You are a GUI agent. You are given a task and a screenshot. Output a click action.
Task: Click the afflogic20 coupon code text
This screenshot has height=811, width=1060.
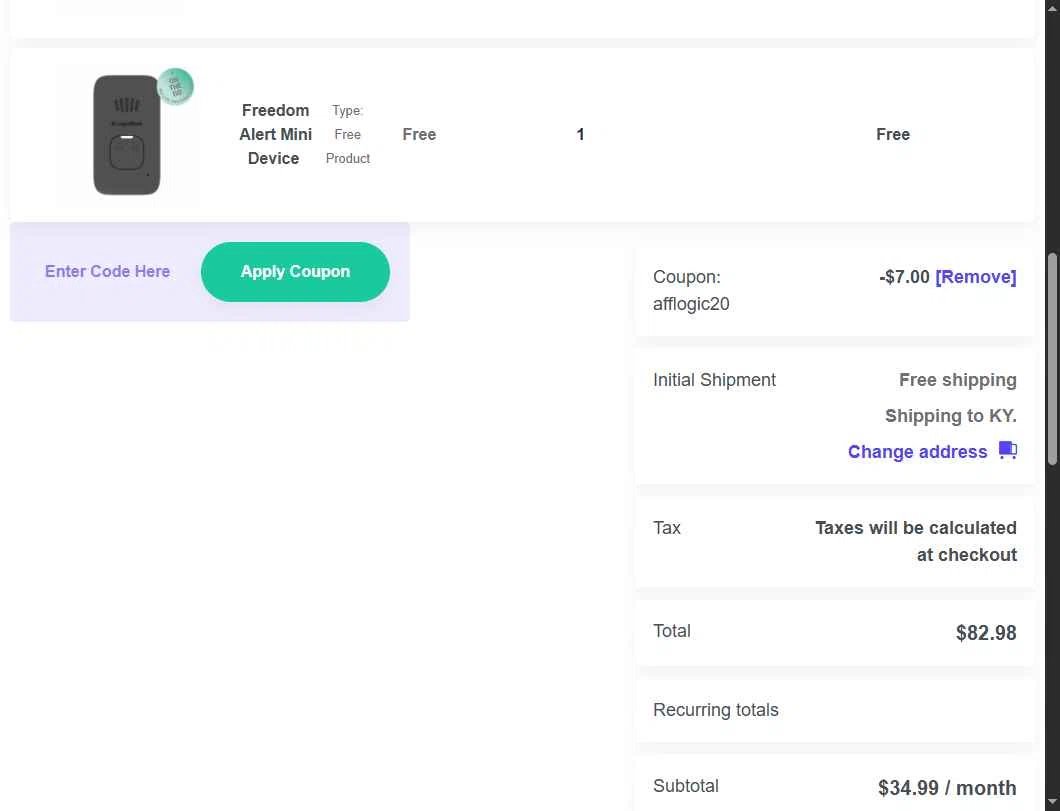[691, 304]
